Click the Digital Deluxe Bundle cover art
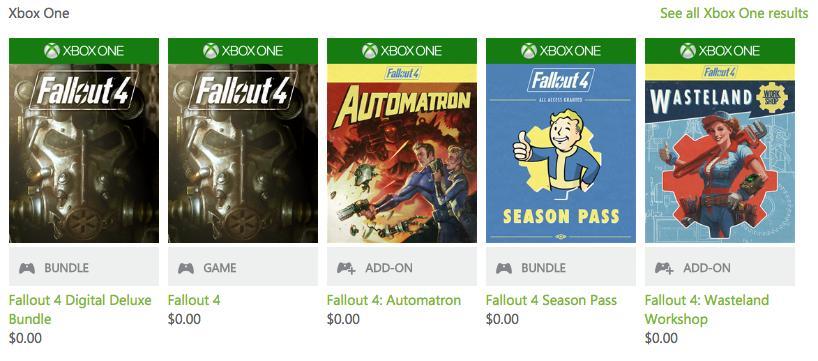 pos(84,153)
